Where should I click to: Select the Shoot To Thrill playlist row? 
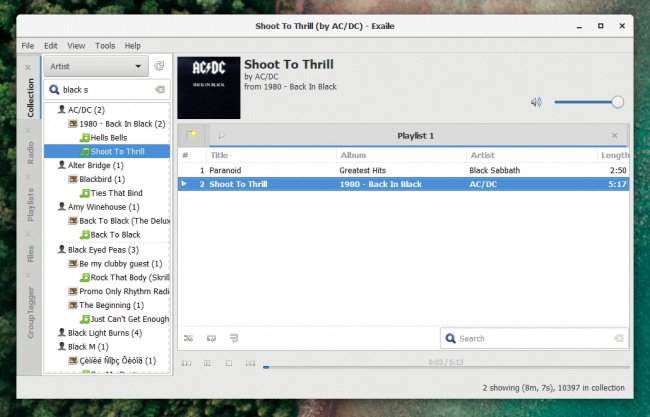pyautogui.click(x=403, y=184)
